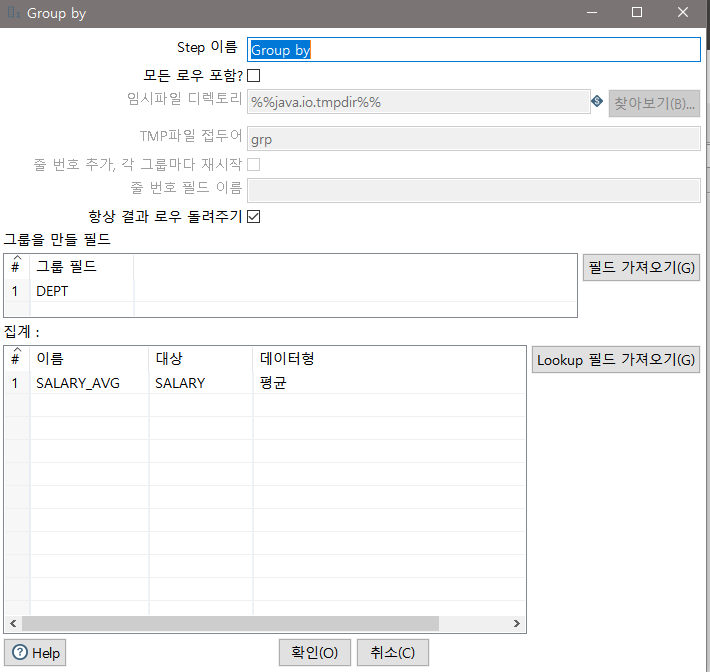Click the Step 이름 input field

(x=474, y=50)
